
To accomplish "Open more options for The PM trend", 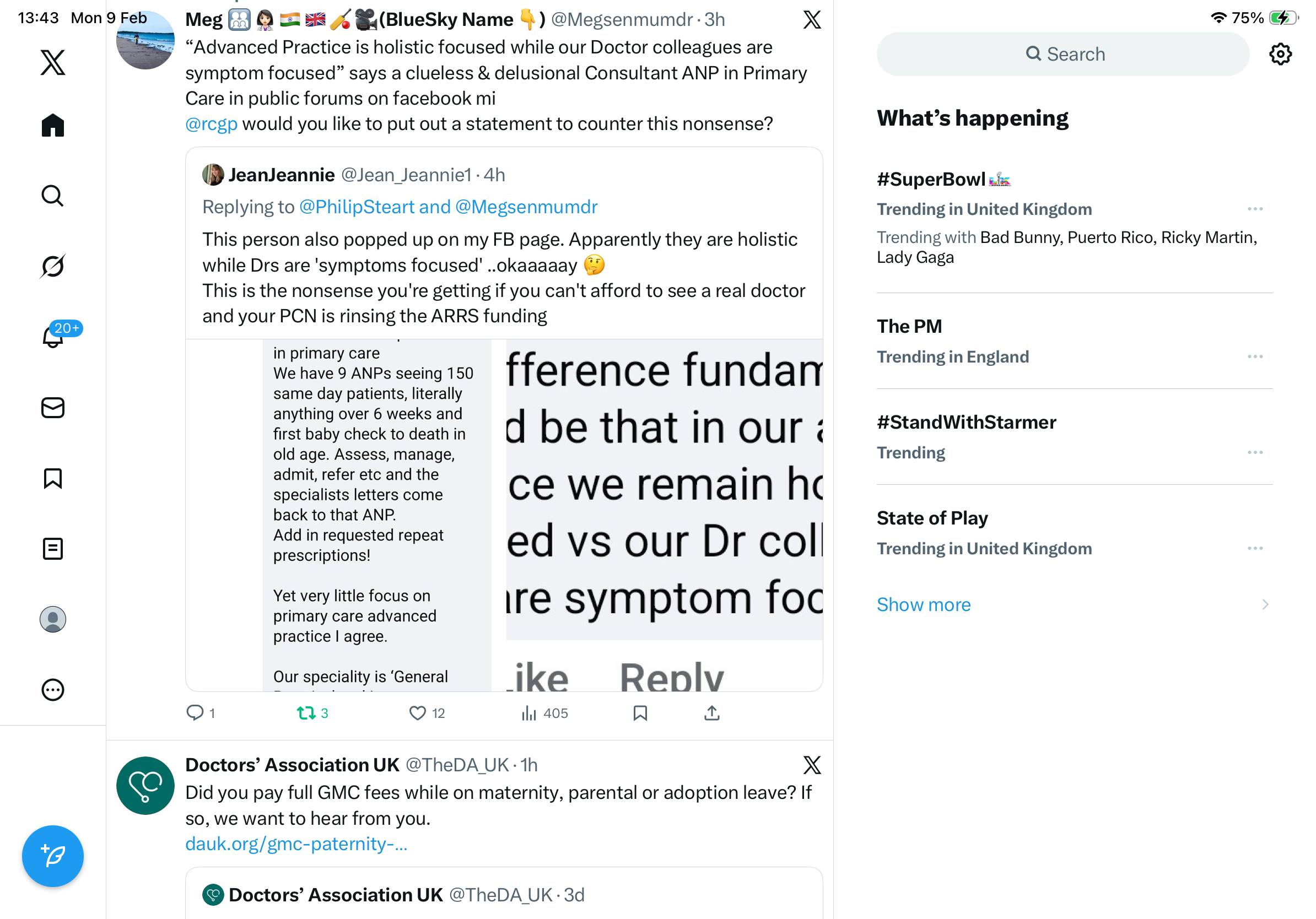I will tap(1255, 356).
